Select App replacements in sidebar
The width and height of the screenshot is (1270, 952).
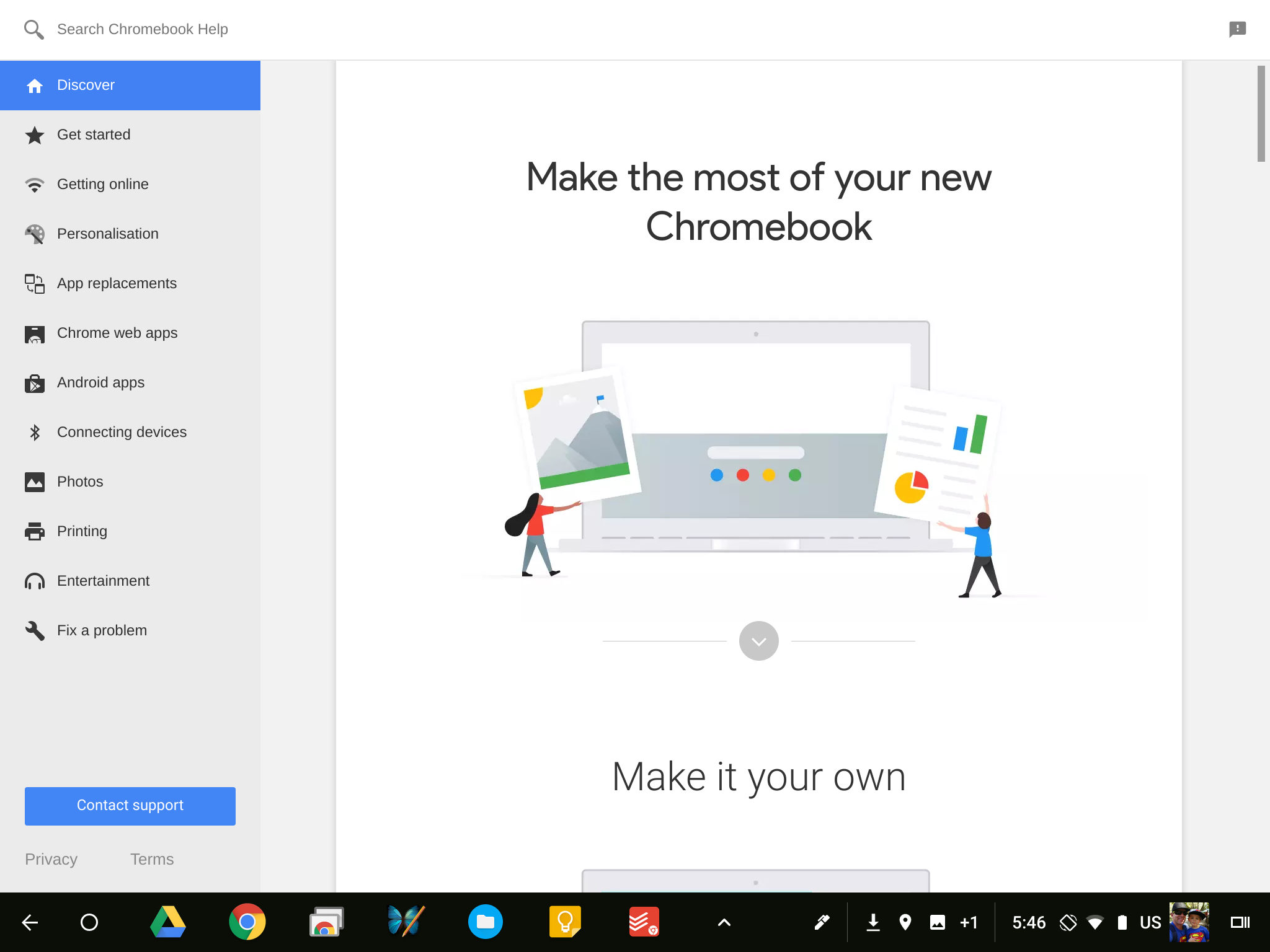coord(130,284)
